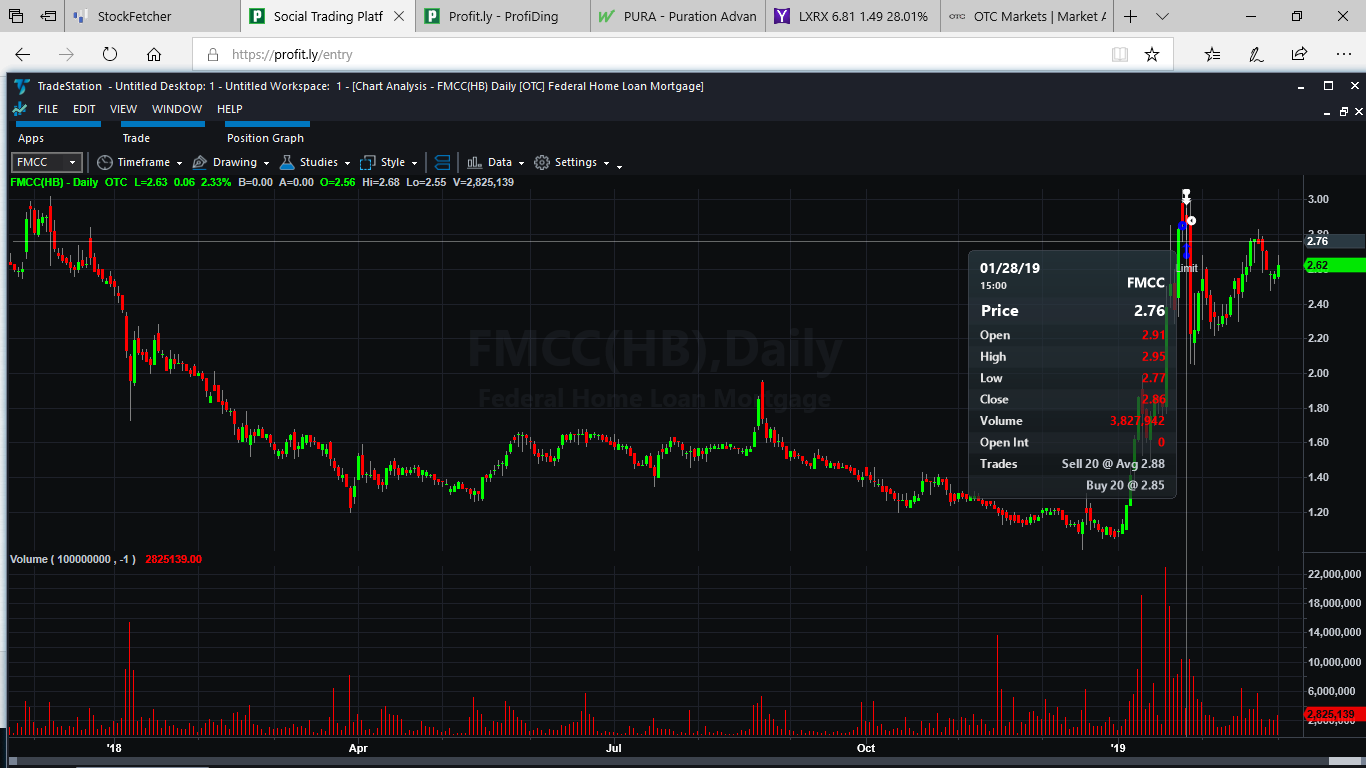Viewport: 1366px width, 768px height.
Task: Click the Timeframe clock icon
Action: [105, 162]
